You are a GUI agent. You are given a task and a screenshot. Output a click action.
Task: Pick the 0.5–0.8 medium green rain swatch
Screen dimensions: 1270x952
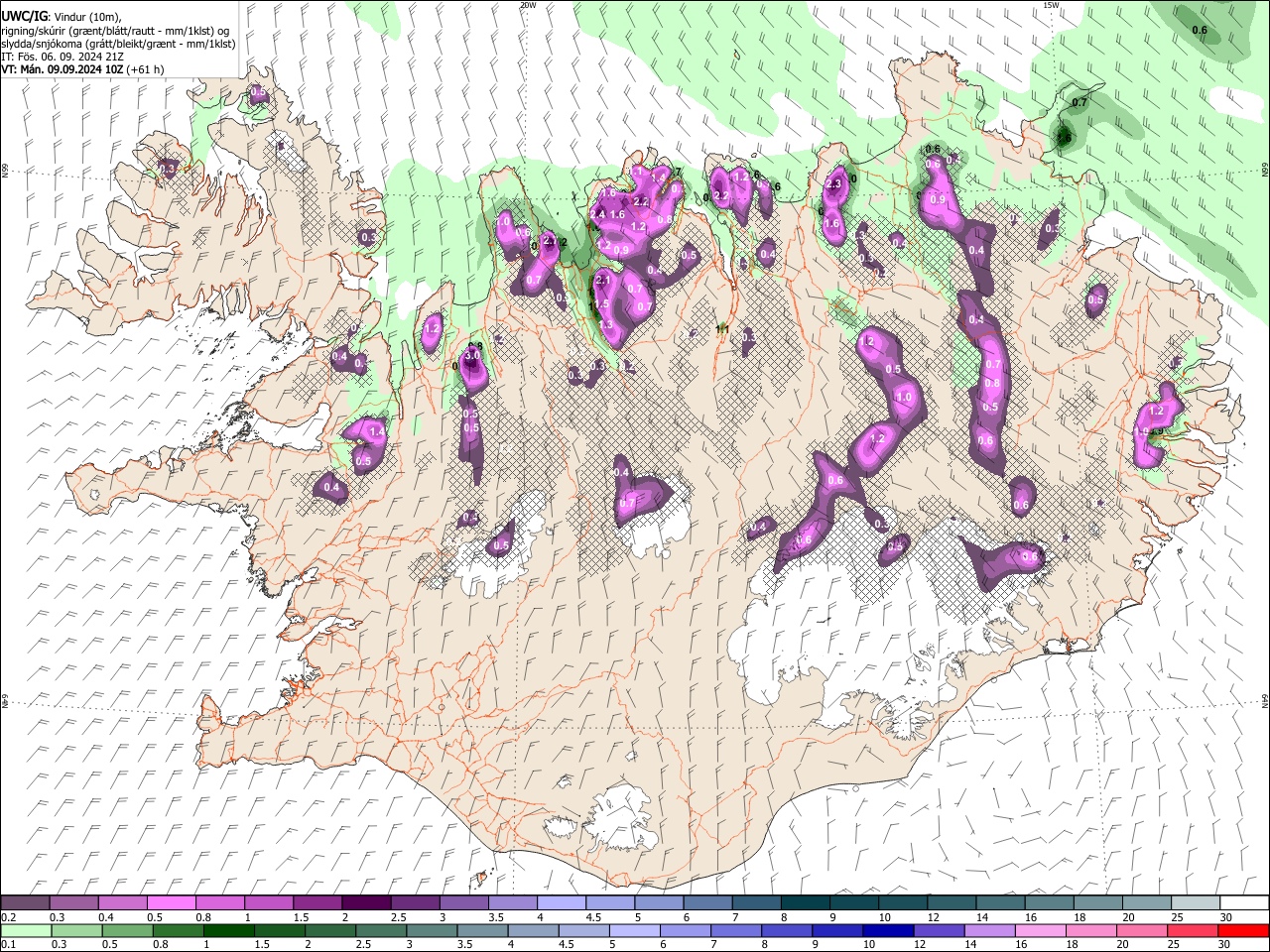tap(128, 930)
